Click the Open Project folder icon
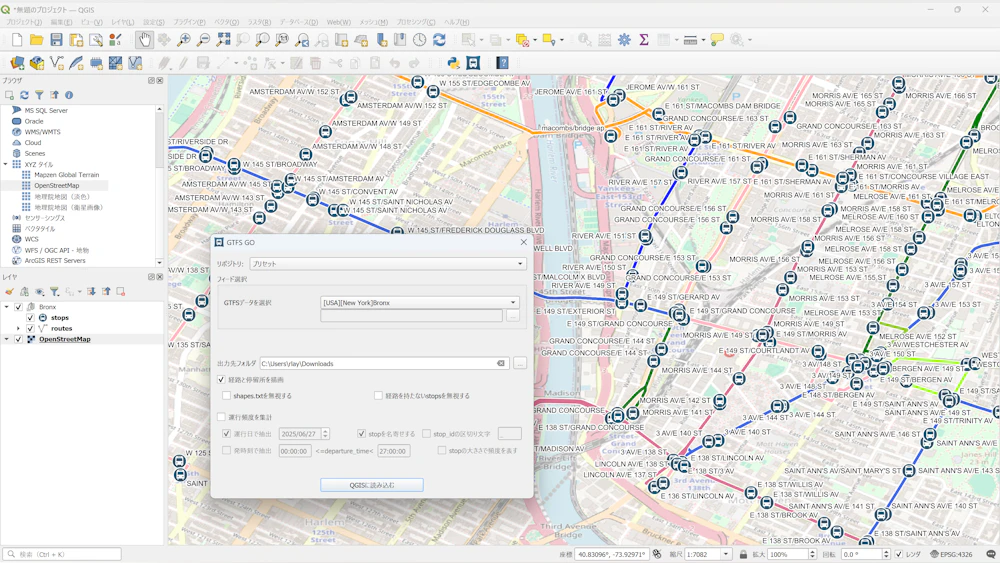1000x563 pixels. tap(36, 40)
